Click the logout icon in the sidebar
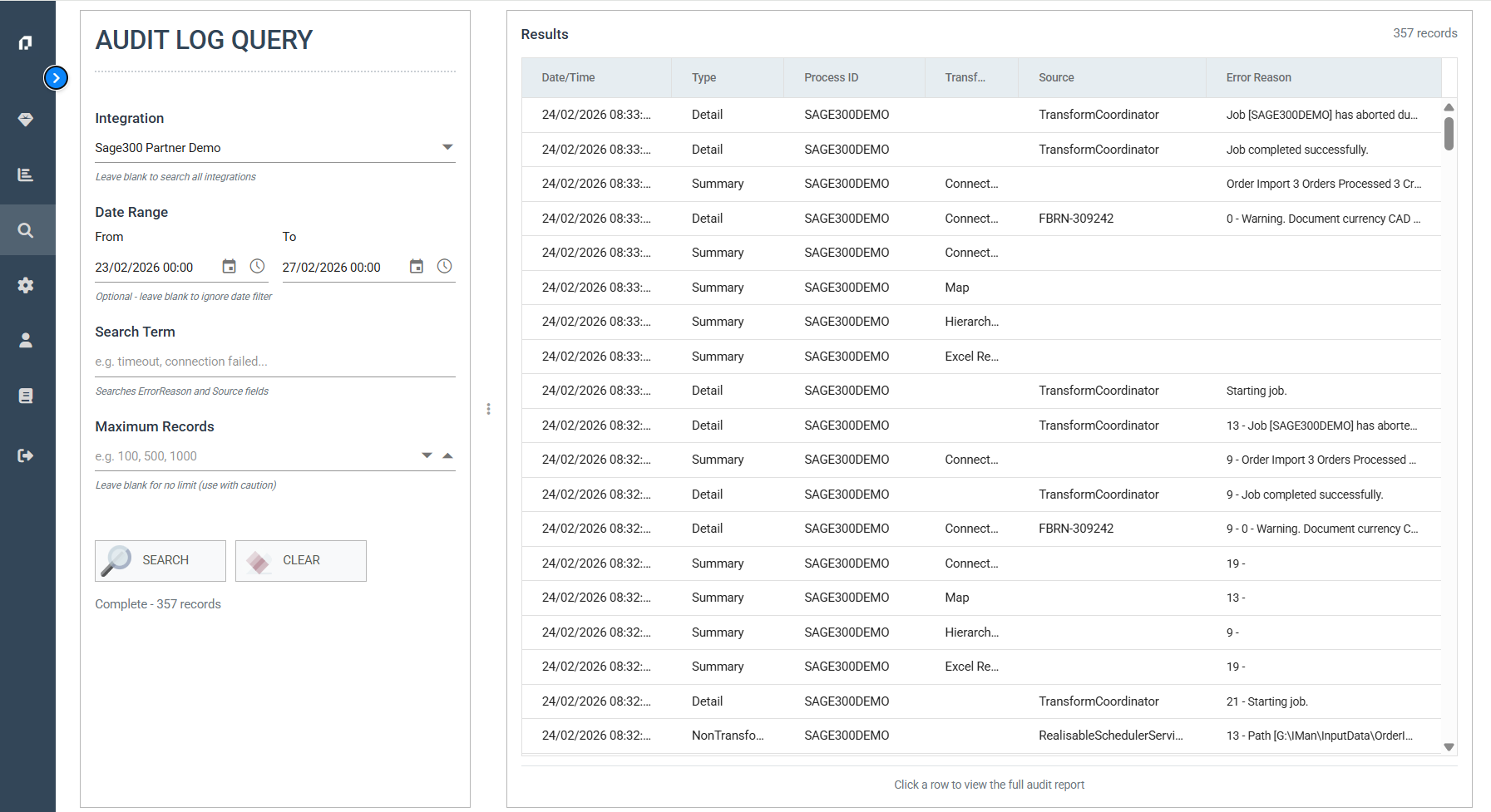Screen dimensions: 1491x812 (x=26, y=455)
